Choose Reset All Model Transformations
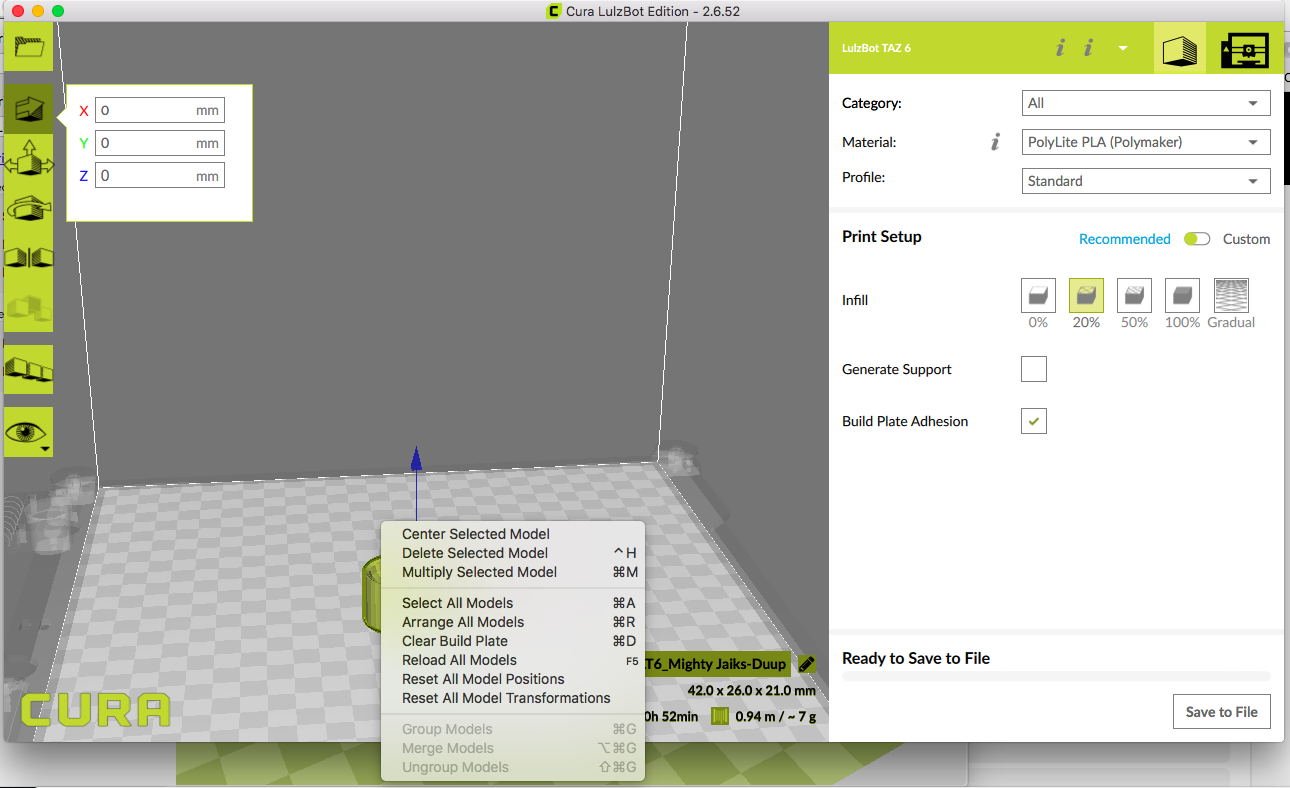 (x=513, y=698)
